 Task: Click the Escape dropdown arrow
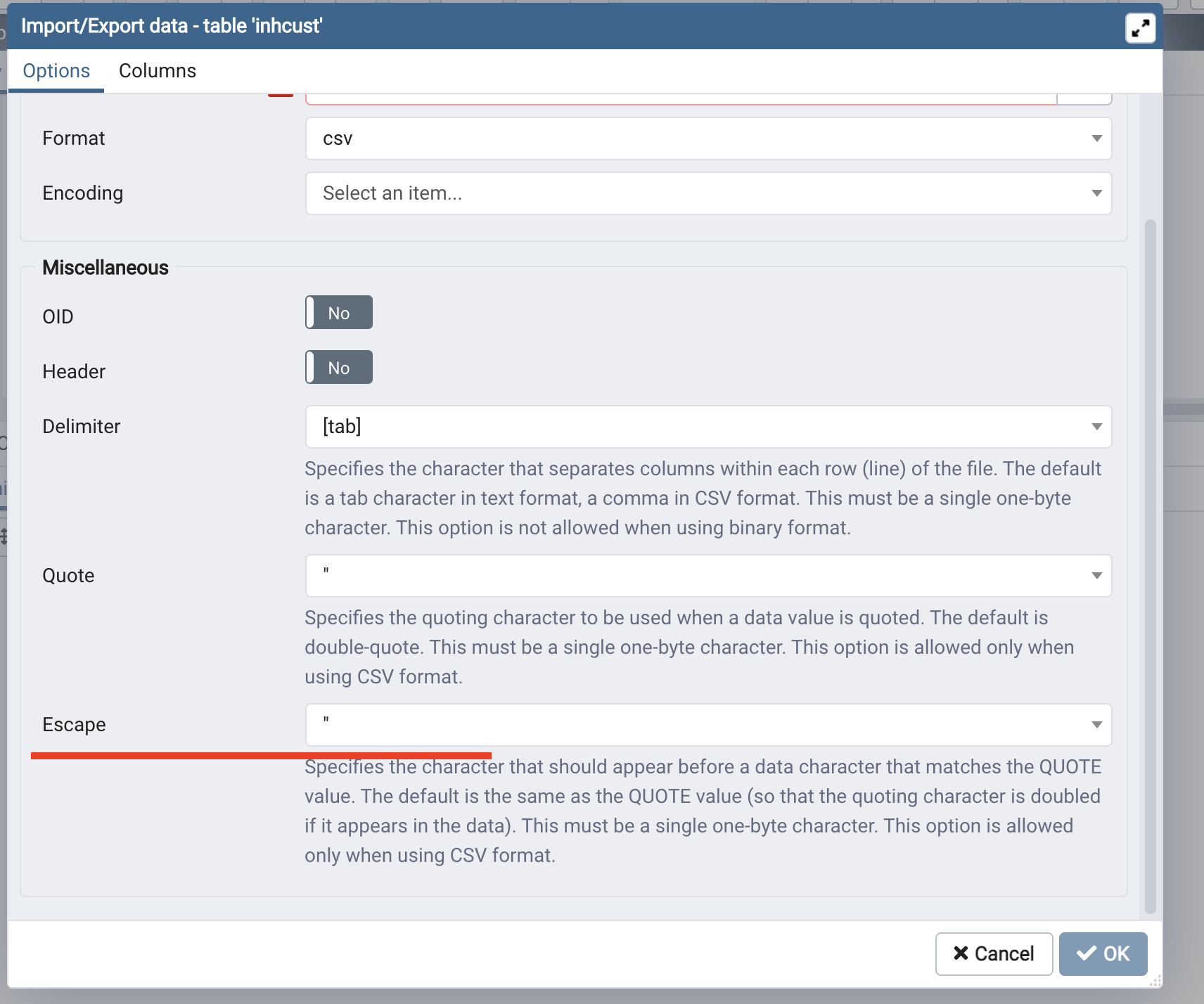click(x=1096, y=725)
